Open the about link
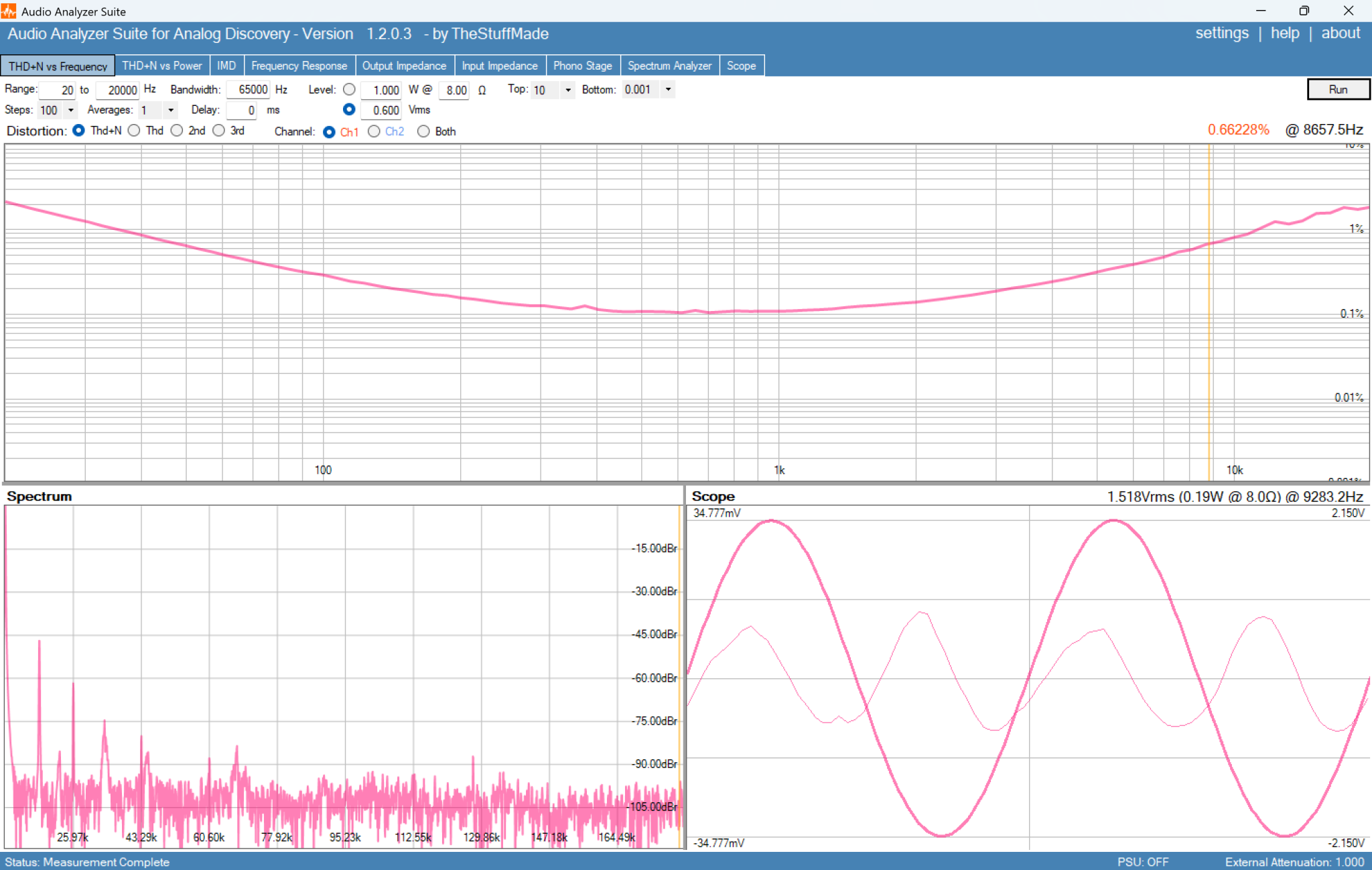The image size is (1372, 870). click(1341, 33)
